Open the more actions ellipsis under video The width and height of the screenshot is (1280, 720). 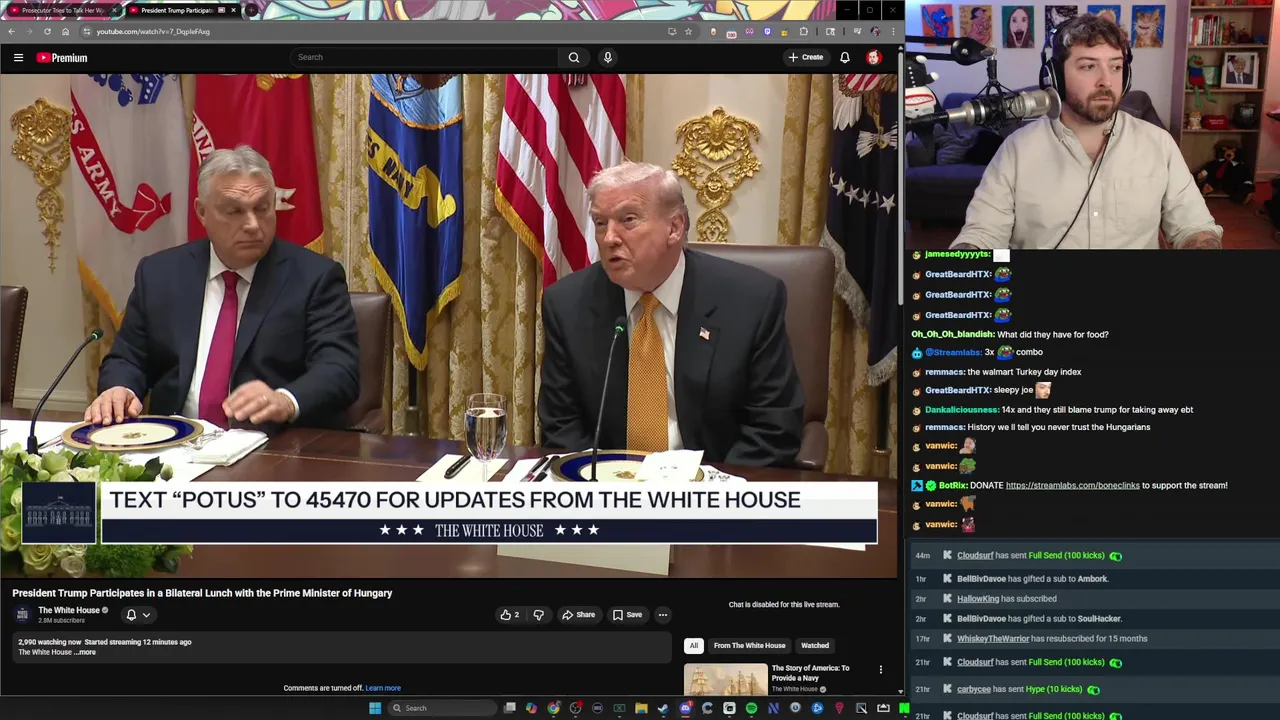[x=662, y=615]
